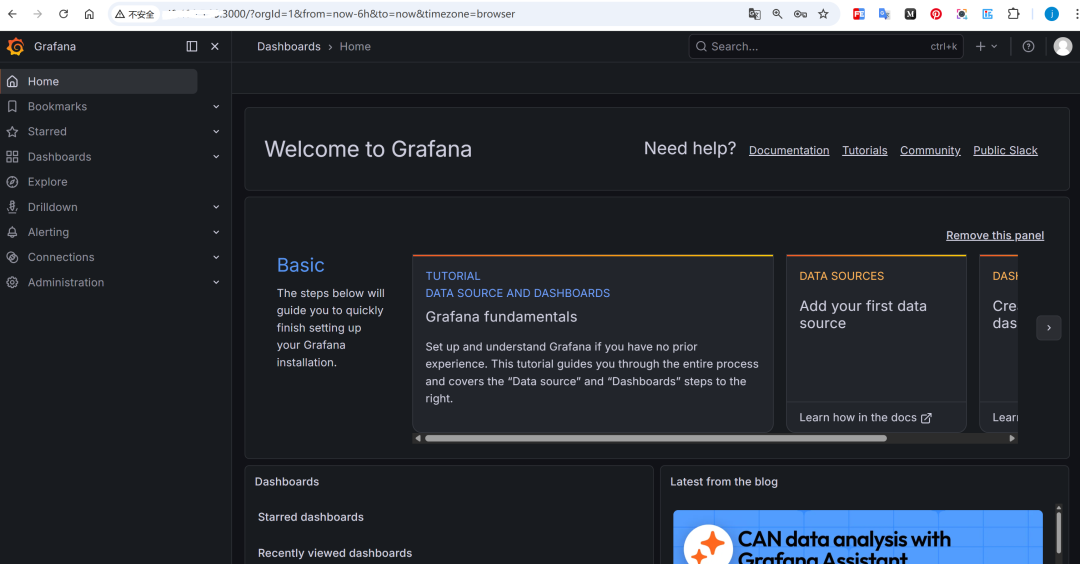Viewport: 1080px width, 564px height.
Task: Open the Documentation link
Action: point(789,150)
